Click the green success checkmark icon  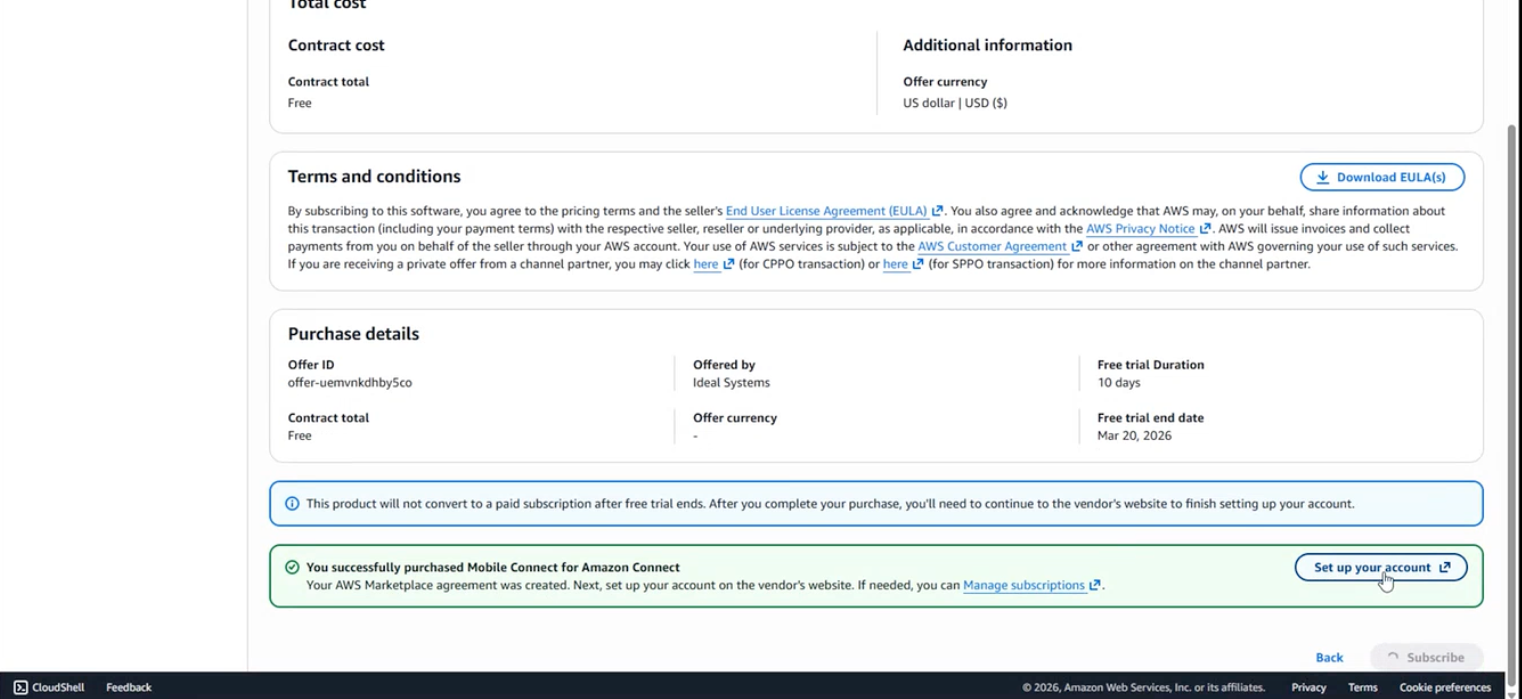(x=292, y=567)
